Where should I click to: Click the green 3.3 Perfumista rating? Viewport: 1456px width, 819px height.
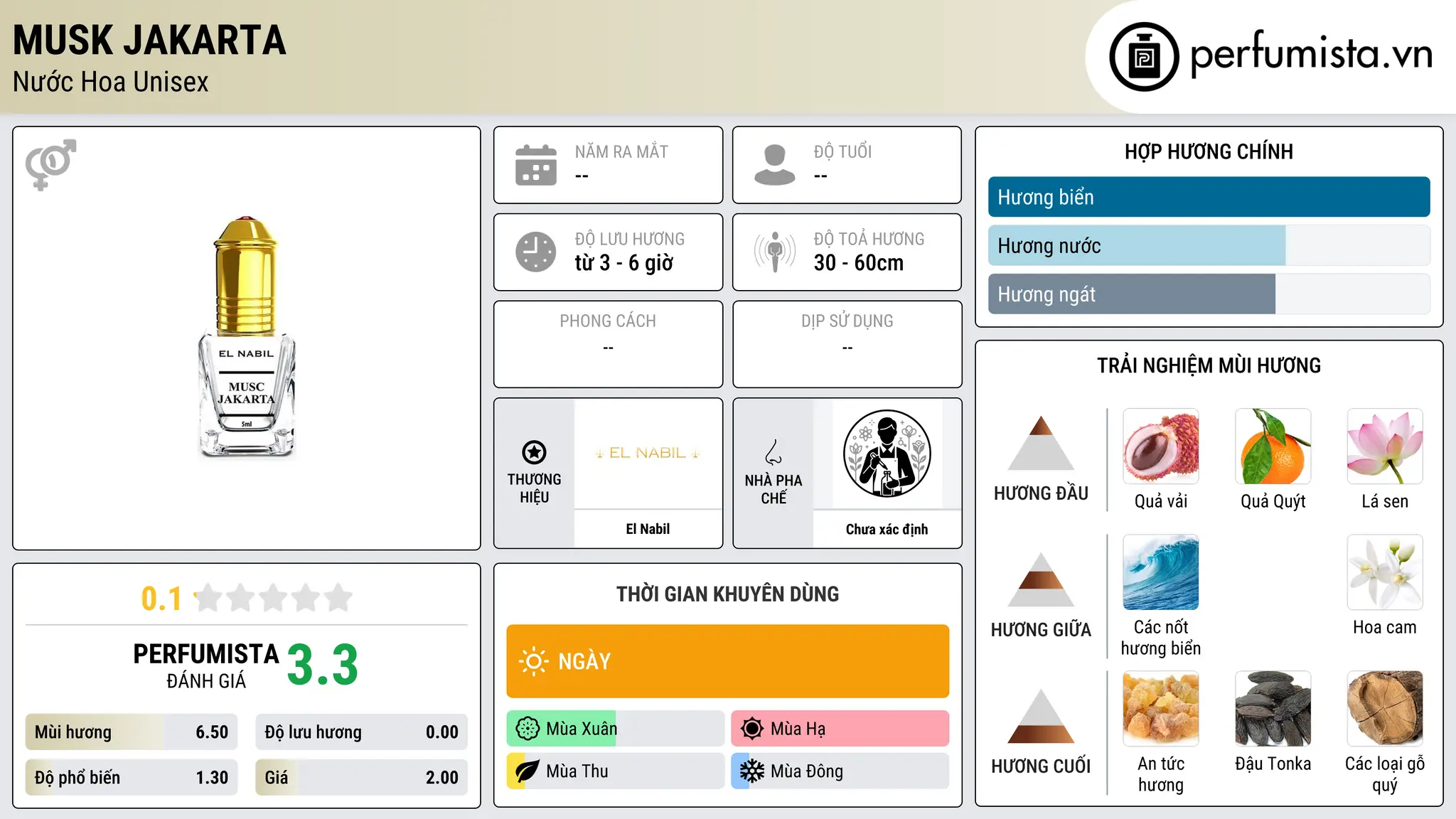pos(323,665)
